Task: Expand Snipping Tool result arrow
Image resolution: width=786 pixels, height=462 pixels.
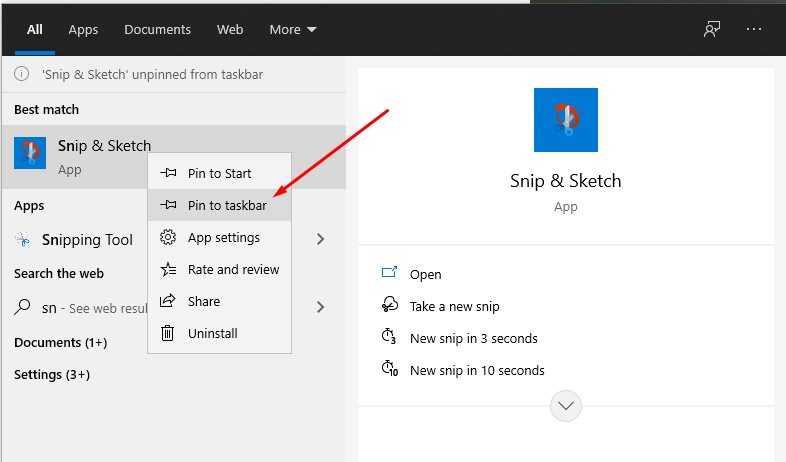Action: (x=320, y=239)
